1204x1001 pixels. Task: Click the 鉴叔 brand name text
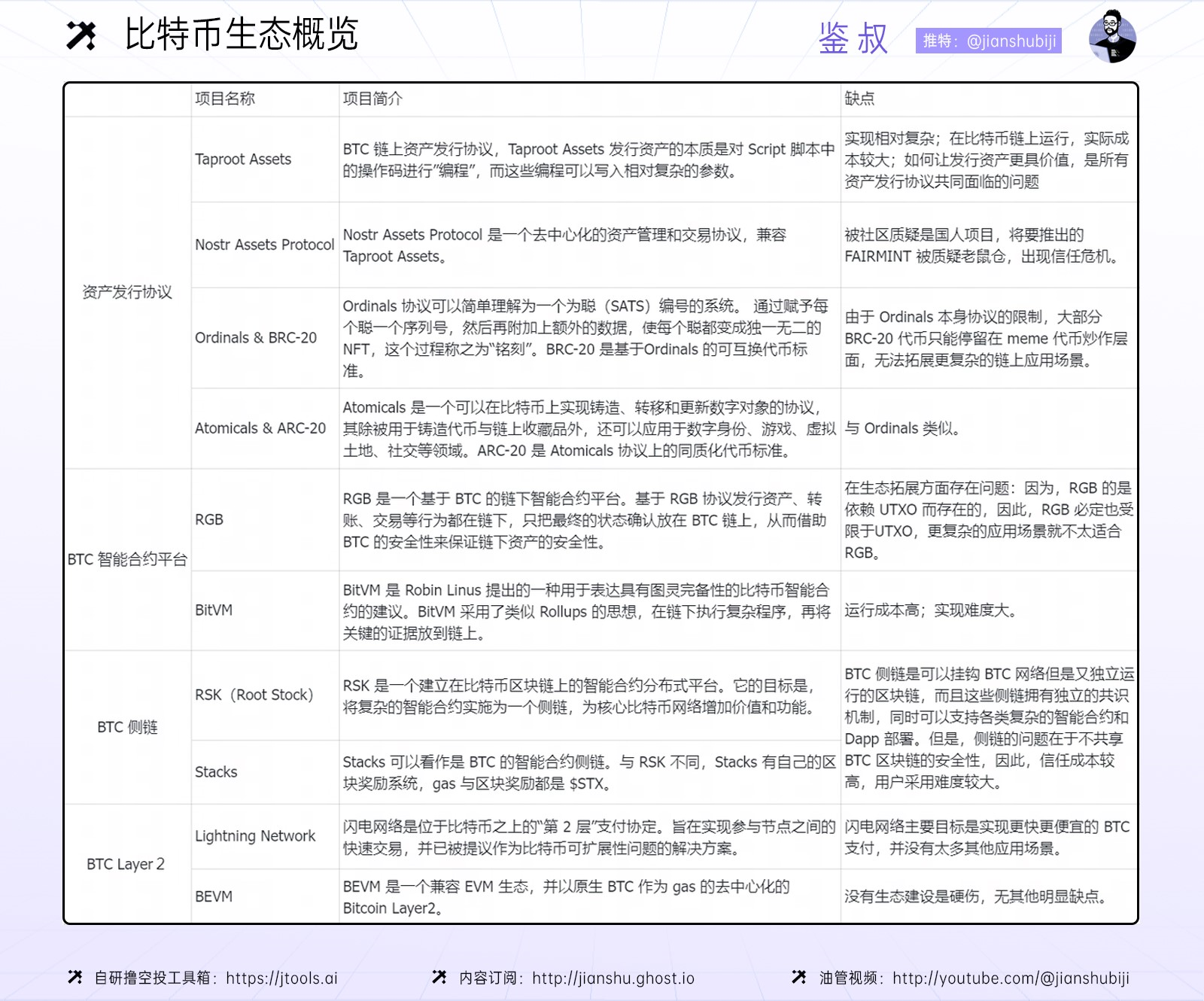click(853, 38)
